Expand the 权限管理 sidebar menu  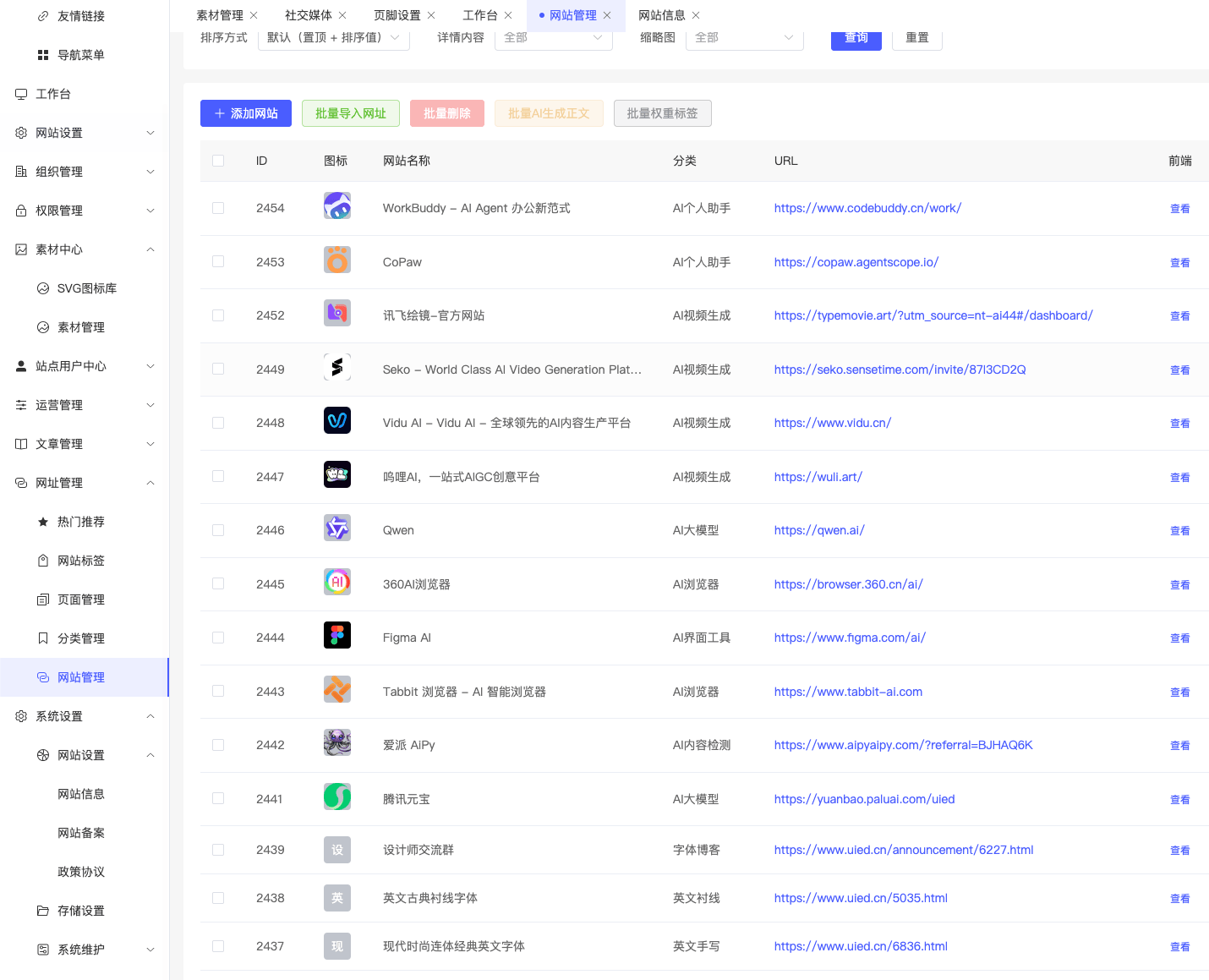[85, 211]
